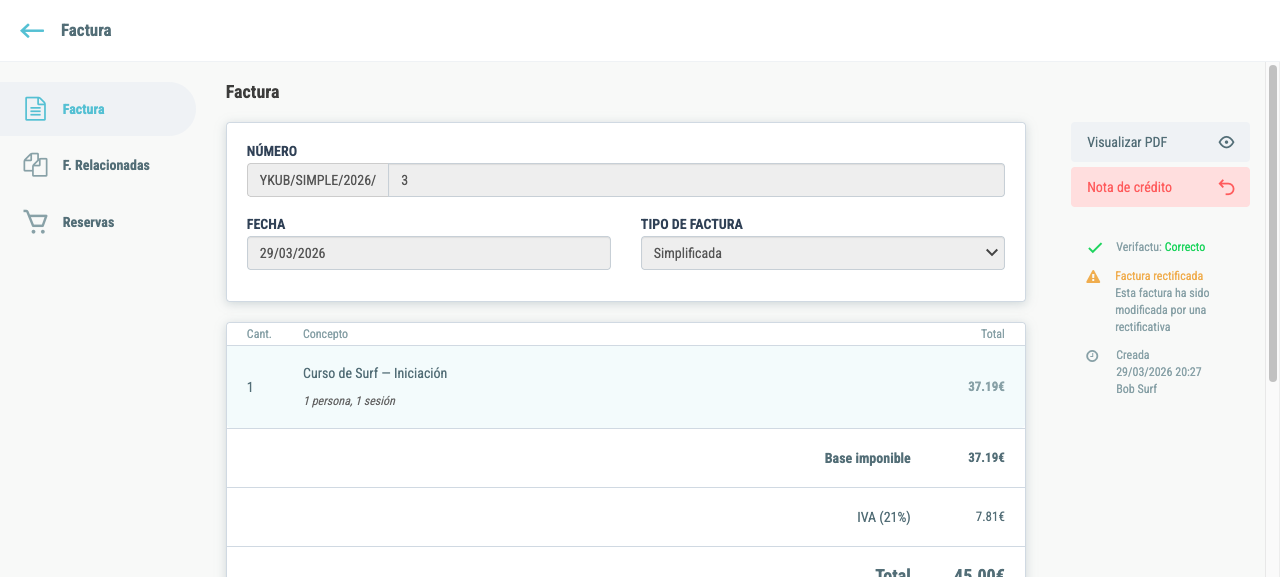This screenshot has width=1280, height=577.
Task: Click the NÚMERO field label
Action: point(272,152)
